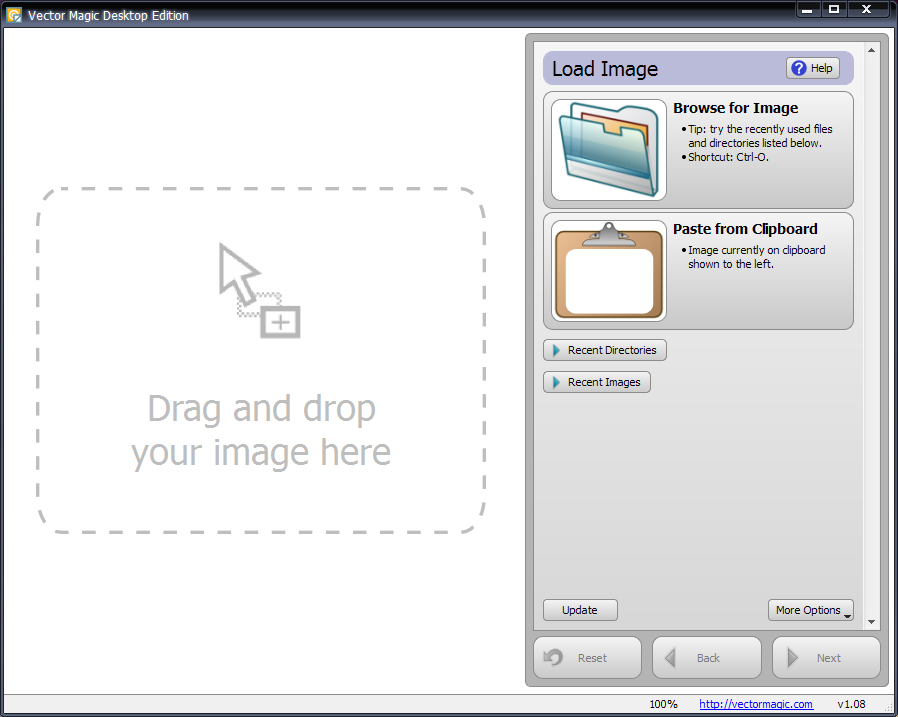Open the More Options dropdown

810,610
